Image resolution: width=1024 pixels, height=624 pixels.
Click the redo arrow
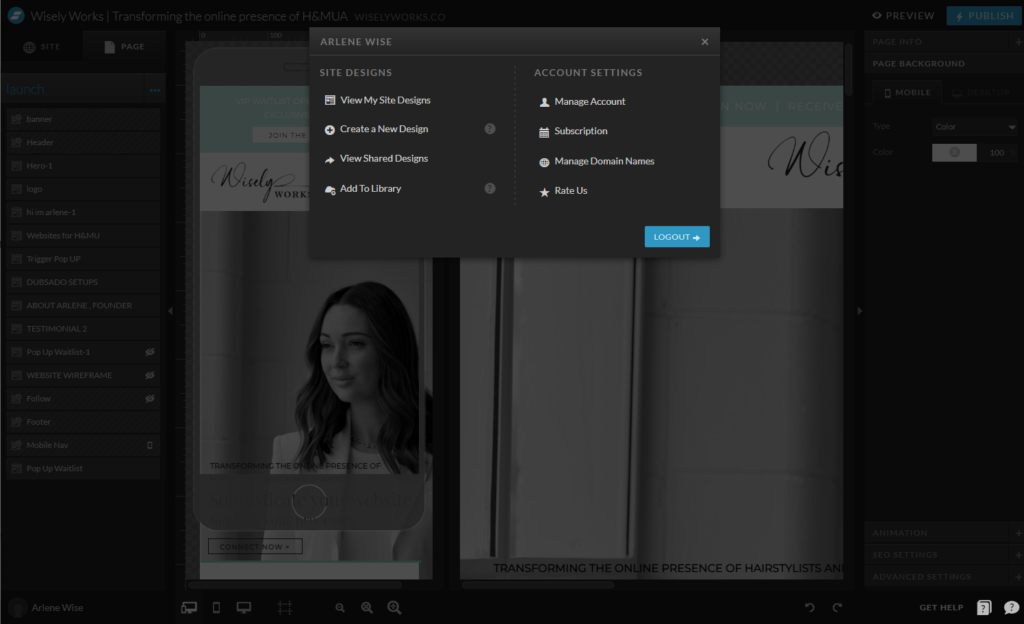(x=837, y=608)
